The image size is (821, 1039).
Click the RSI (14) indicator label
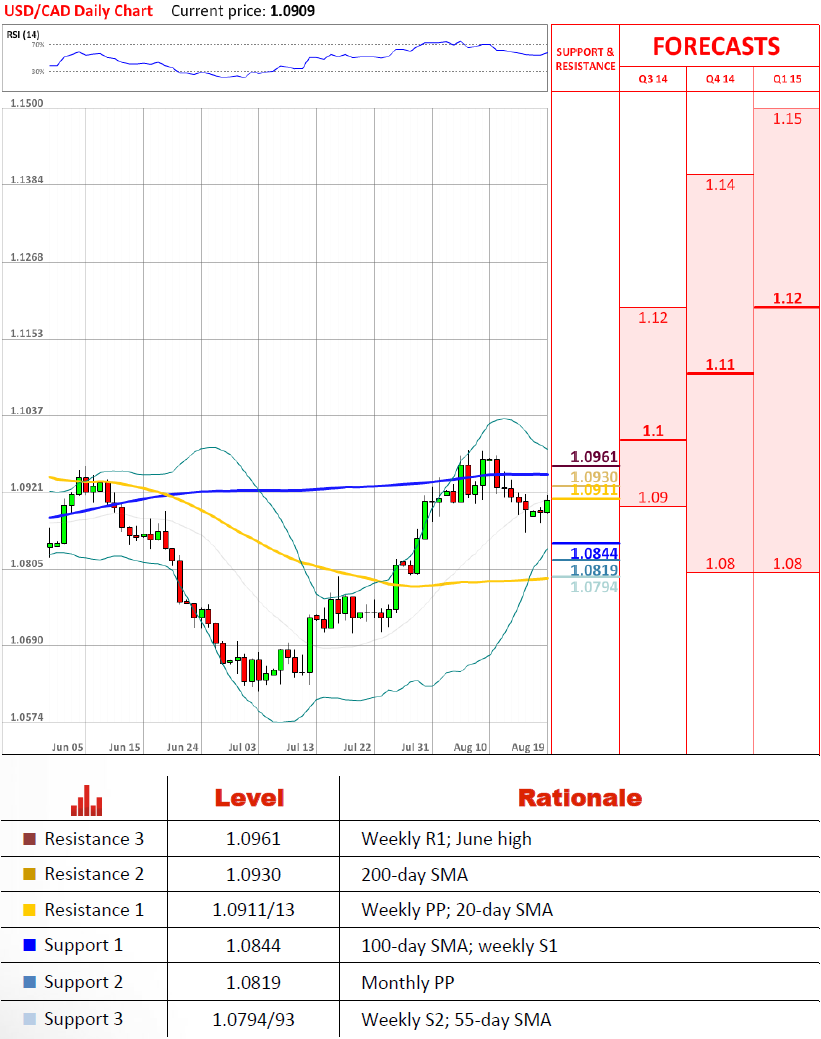tap(23, 34)
